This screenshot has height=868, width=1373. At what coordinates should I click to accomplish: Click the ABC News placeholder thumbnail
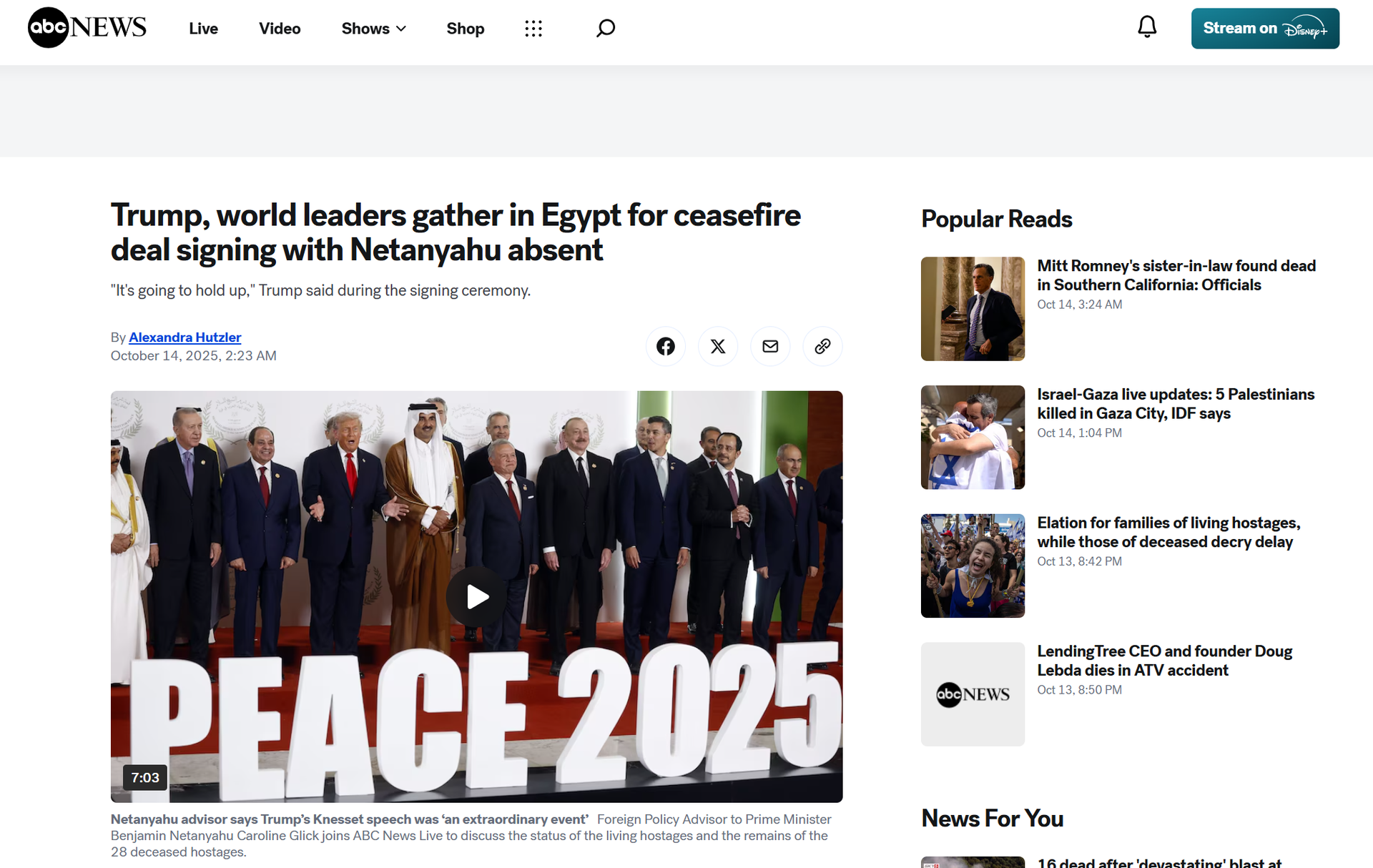coord(973,694)
